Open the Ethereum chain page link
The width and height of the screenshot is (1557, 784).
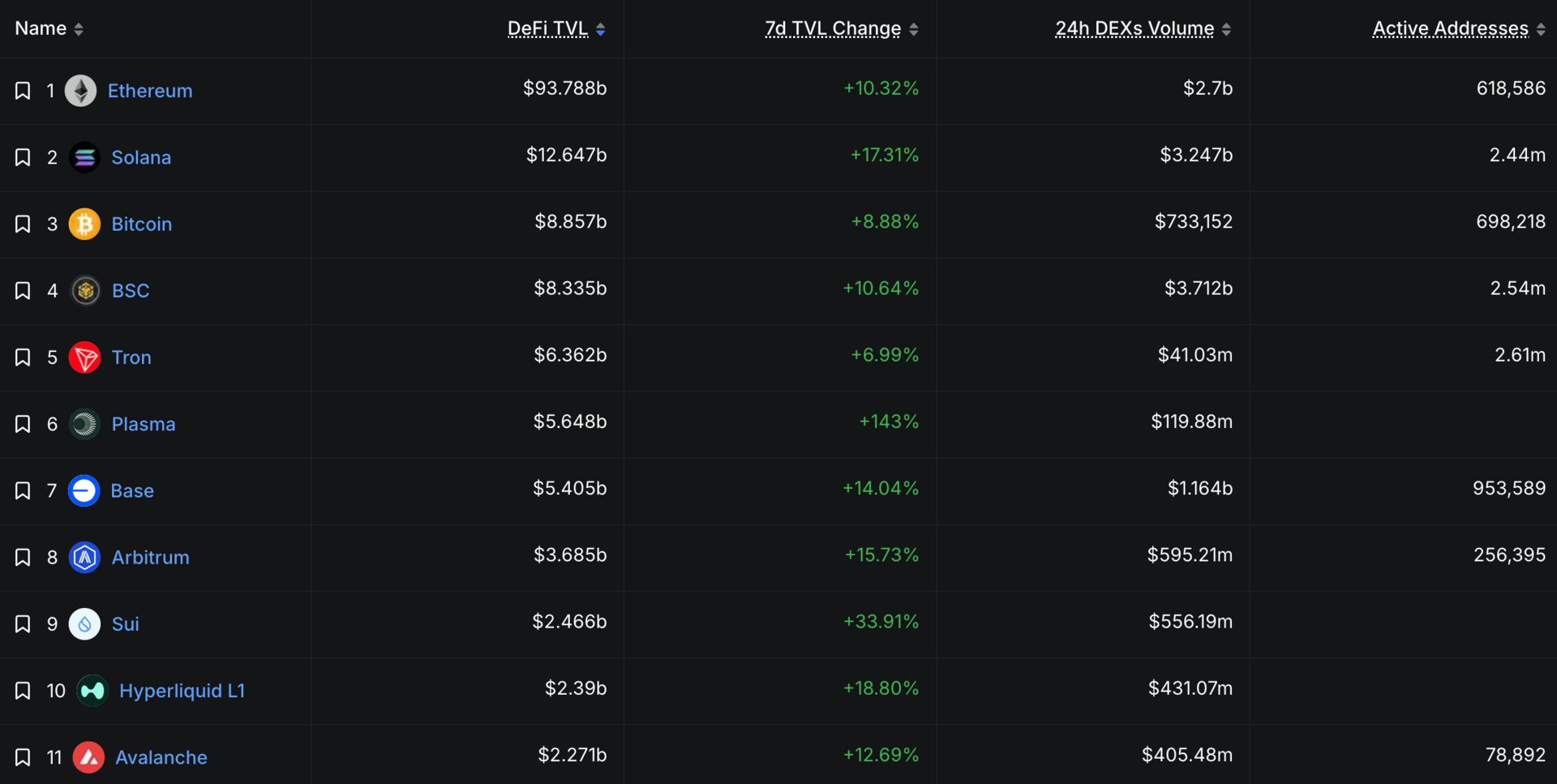tap(150, 91)
